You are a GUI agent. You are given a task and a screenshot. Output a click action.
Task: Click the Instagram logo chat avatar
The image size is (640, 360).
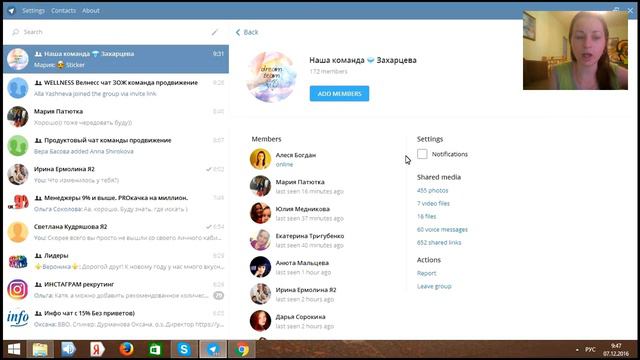[x=18, y=290]
